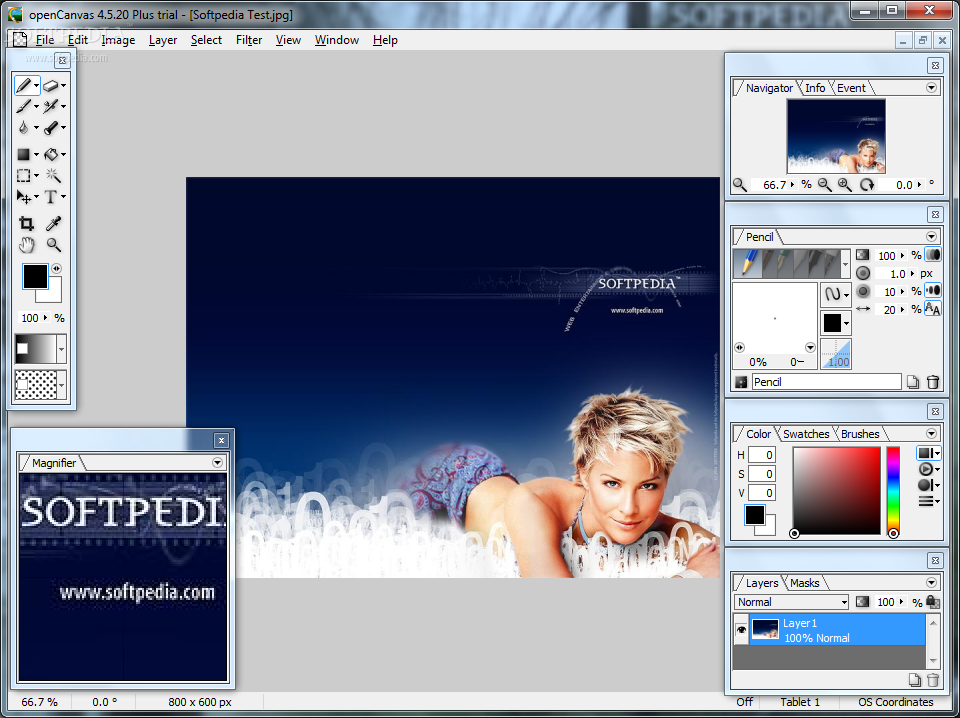Screen dimensions: 960x718
Task: Click the foreground color swatch in Color panel
Action: (x=754, y=515)
